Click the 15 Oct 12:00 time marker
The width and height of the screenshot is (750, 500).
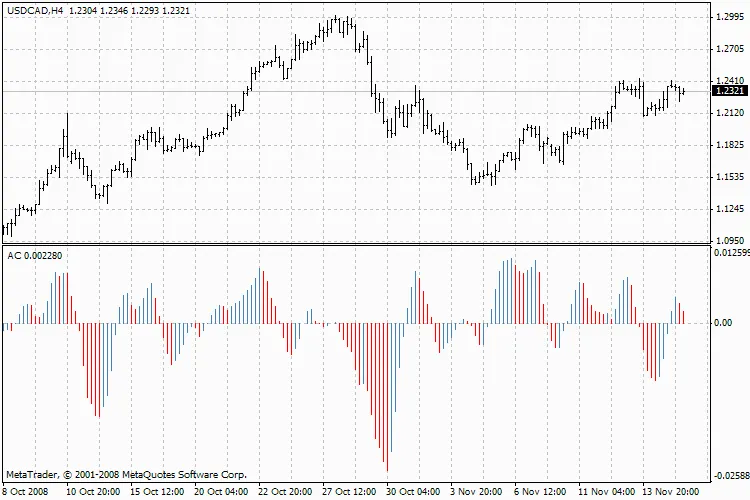[158, 492]
